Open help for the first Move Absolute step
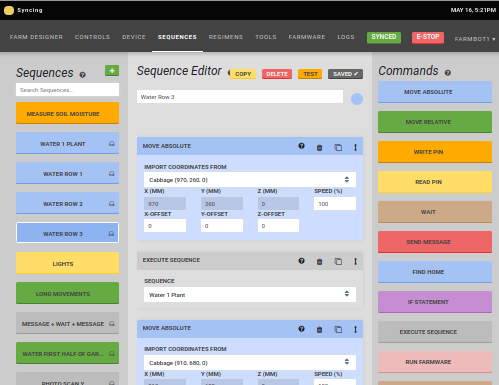Image resolution: width=499 pixels, height=385 pixels. pos(301,146)
